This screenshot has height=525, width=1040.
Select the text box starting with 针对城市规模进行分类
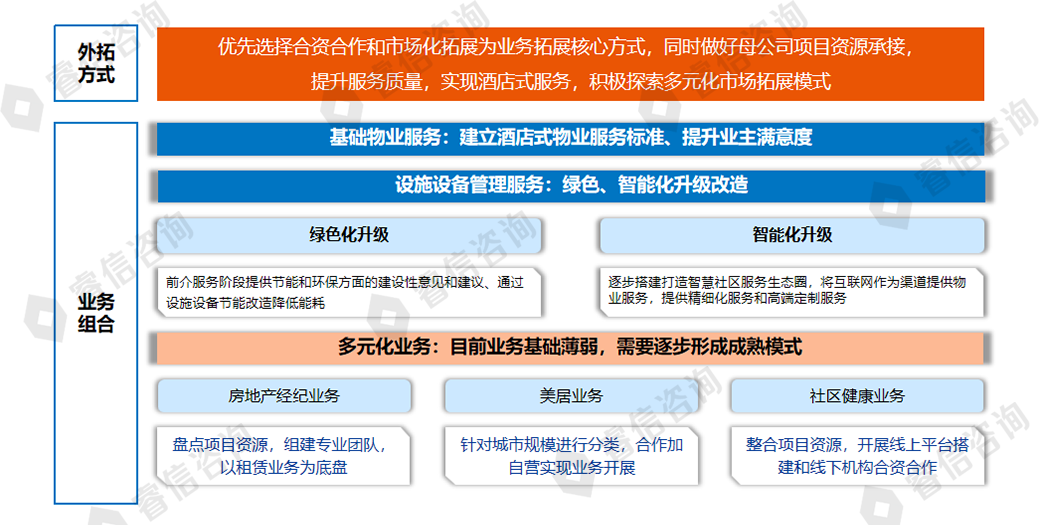571,455
